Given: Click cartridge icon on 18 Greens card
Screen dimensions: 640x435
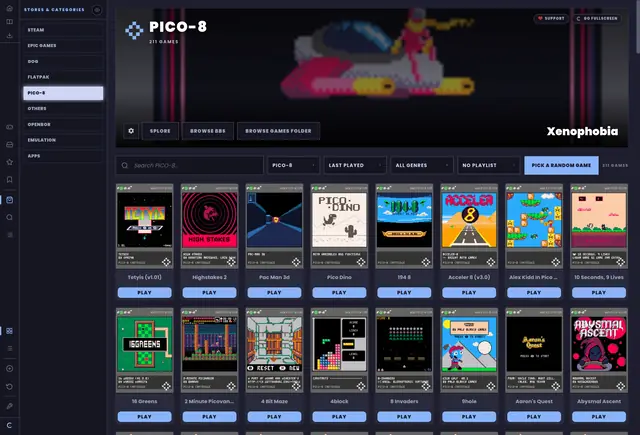Looking at the screenshot, I should coord(166,386).
